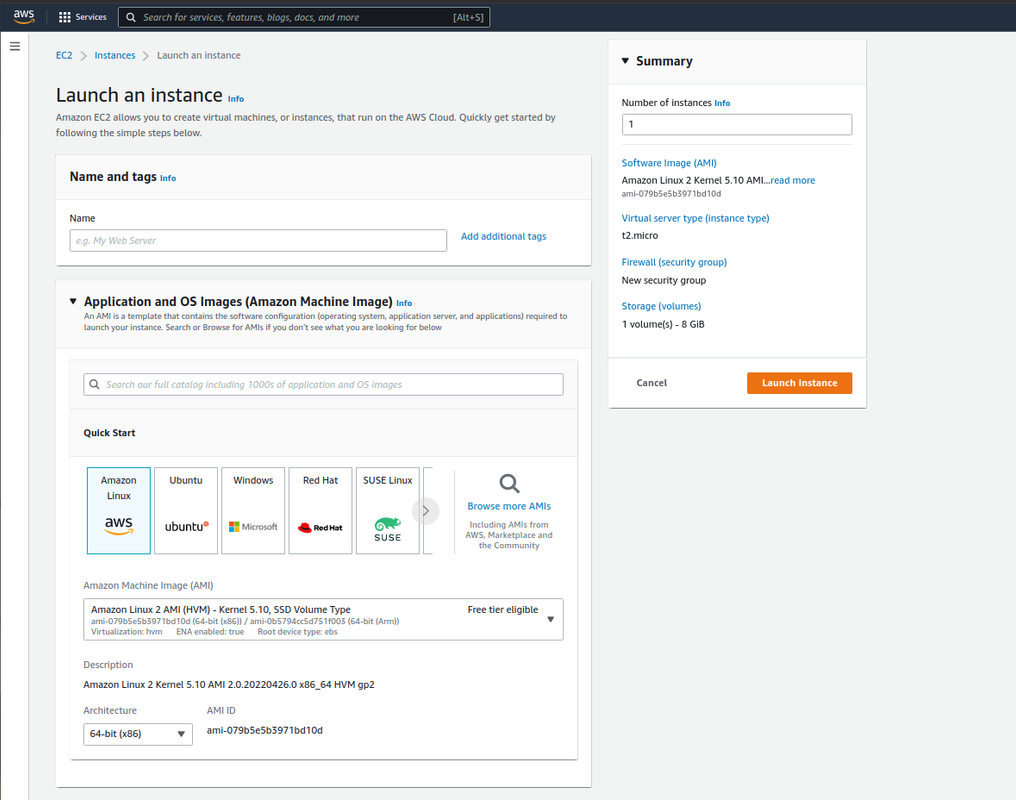The image size is (1016, 800).
Task: Click the AWS logo home icon
Action: pos(24,16)
